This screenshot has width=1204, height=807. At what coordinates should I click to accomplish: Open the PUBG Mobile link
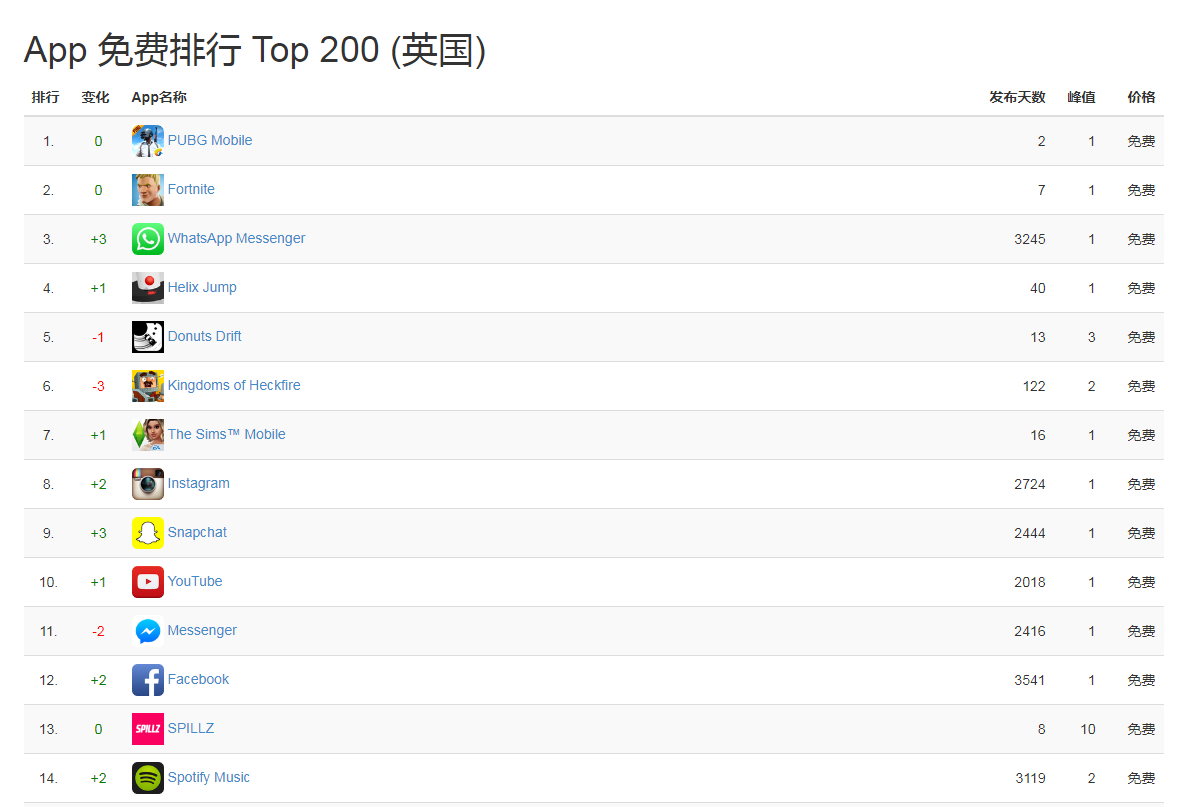click(210, 140)
